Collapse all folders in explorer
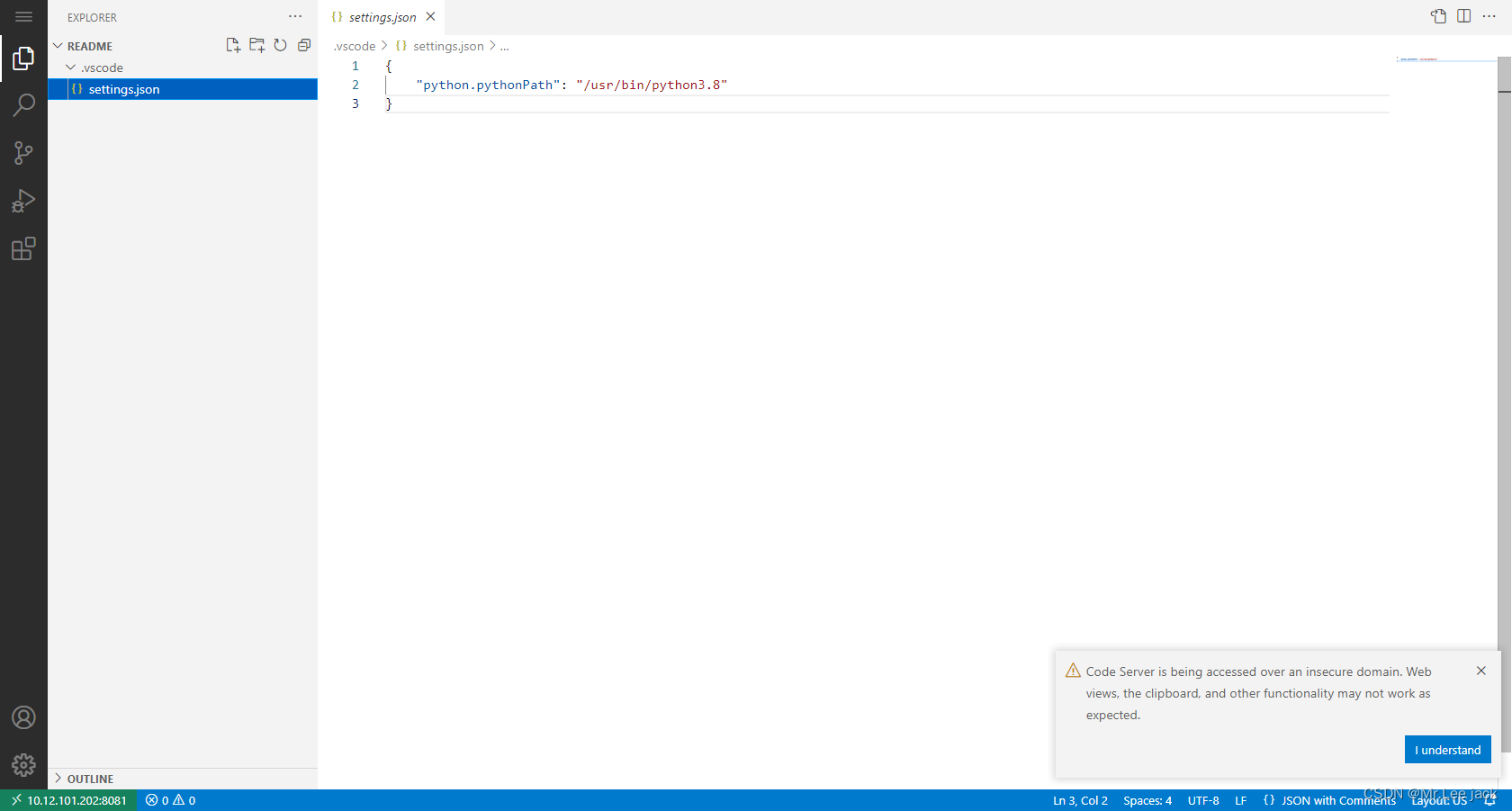The width and height of the screenshot is (1512, 811). (304, 46)
